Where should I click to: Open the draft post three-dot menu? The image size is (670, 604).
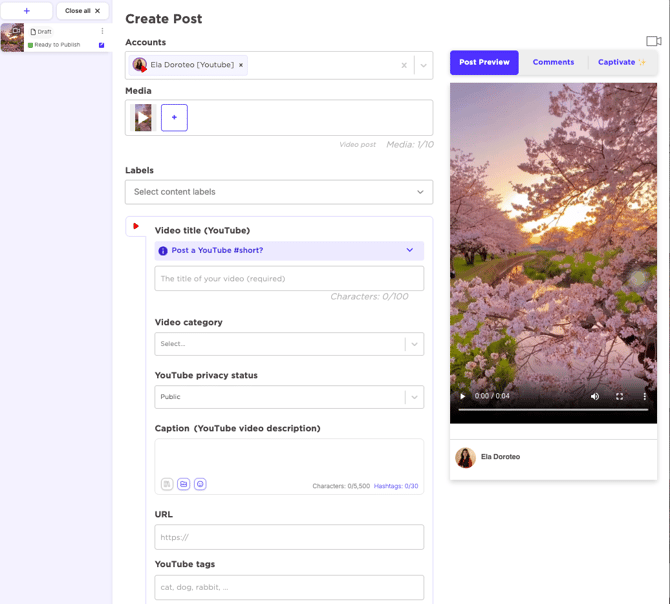[102, 32]
